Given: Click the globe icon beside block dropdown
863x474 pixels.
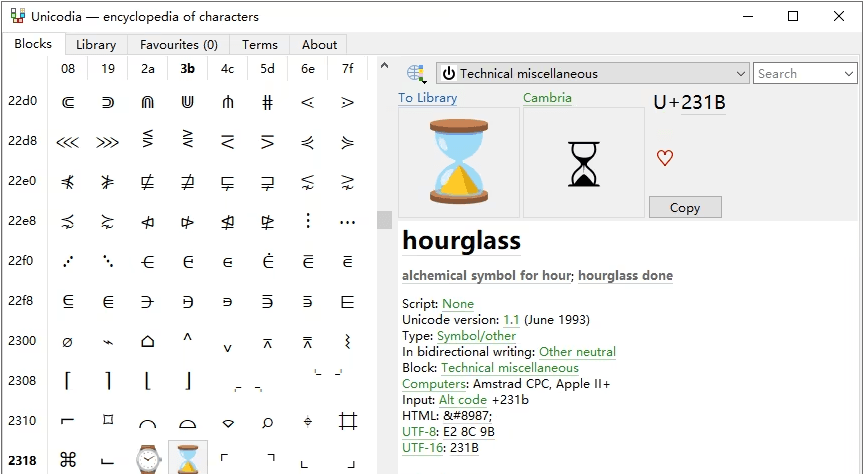Looking at the screenshot, I should (x=415, y=73).
